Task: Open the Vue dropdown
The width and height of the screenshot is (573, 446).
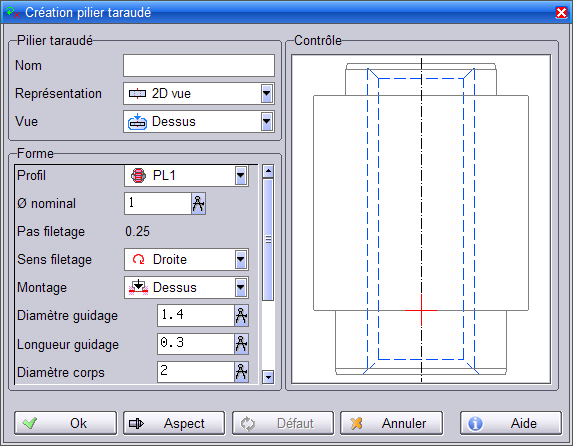Action: 267,122
